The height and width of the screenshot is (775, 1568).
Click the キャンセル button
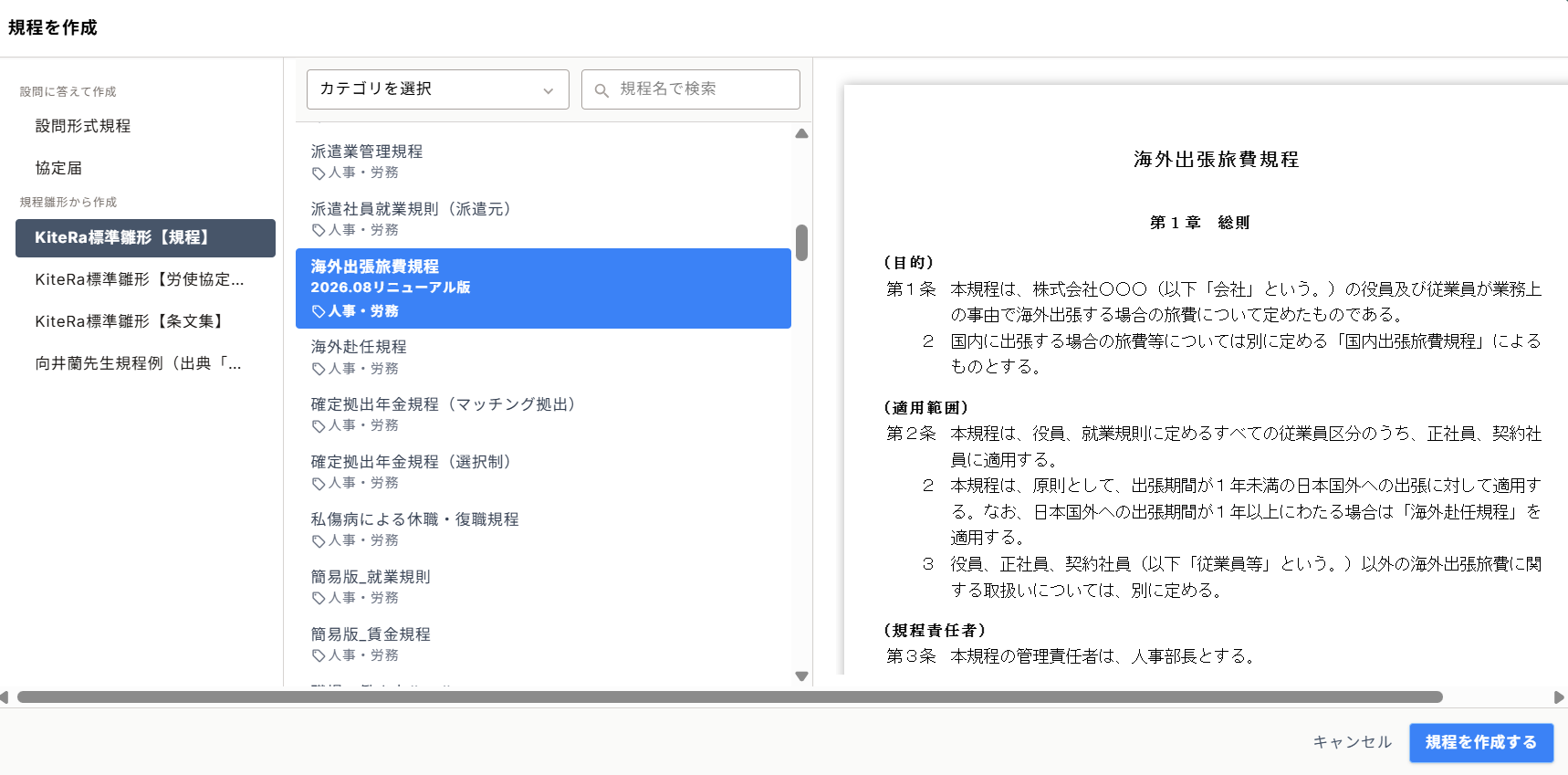pyautogui.click(x=1353, y=742)
